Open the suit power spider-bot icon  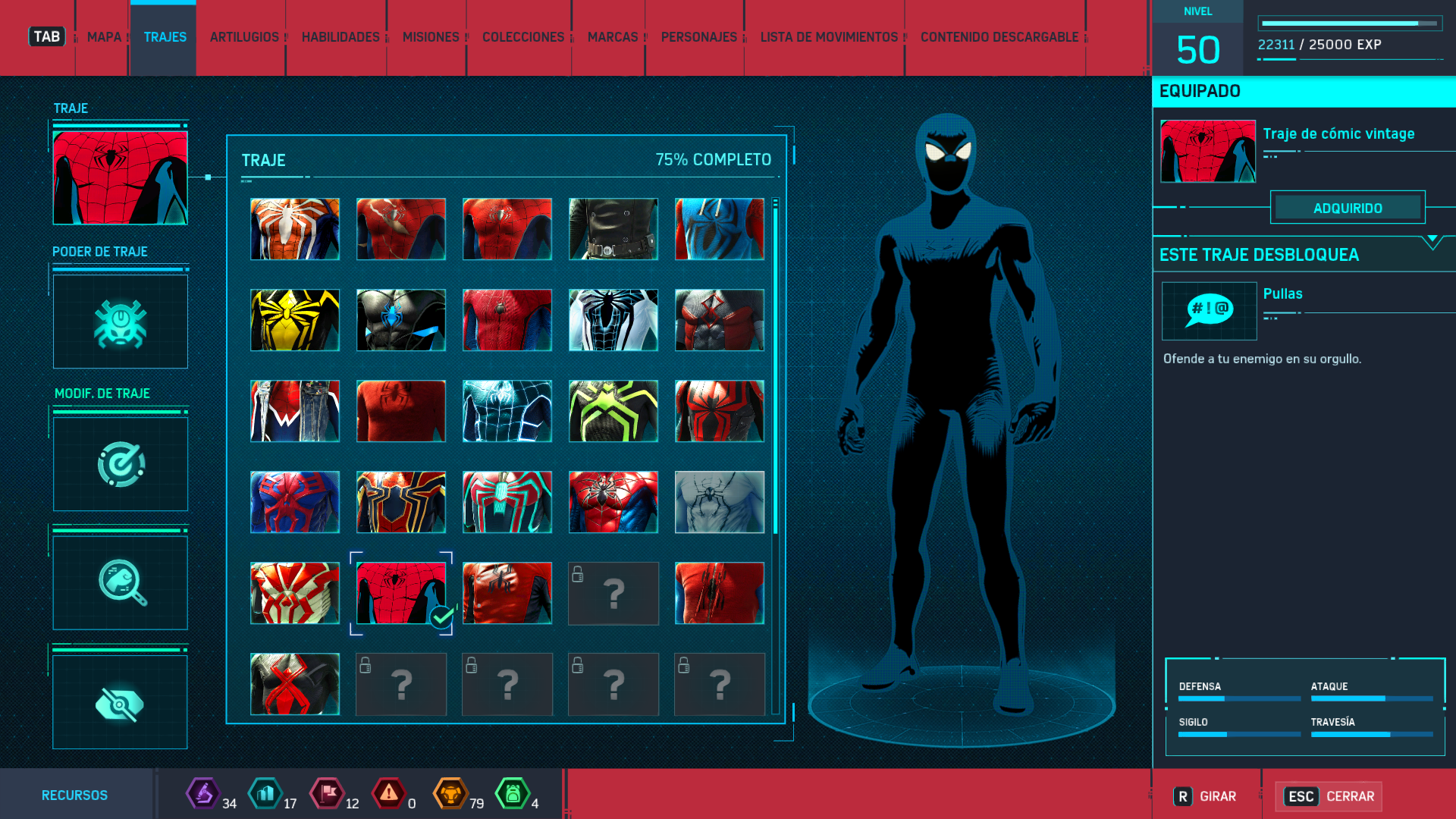(121, 322)
